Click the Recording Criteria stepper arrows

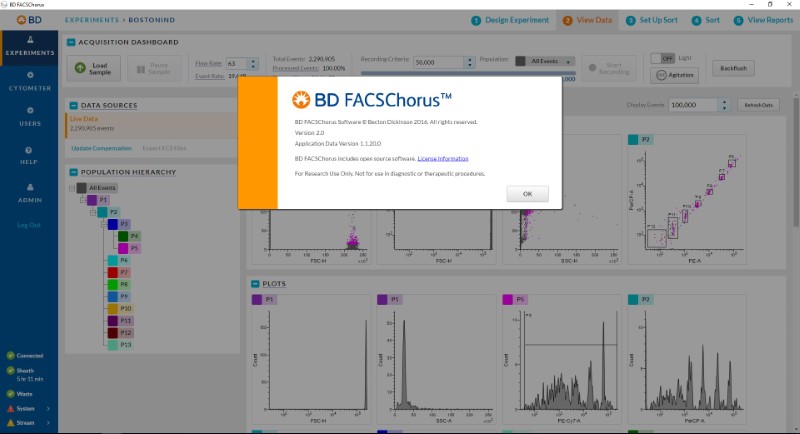pyautogui.click(x=470, y=62)
